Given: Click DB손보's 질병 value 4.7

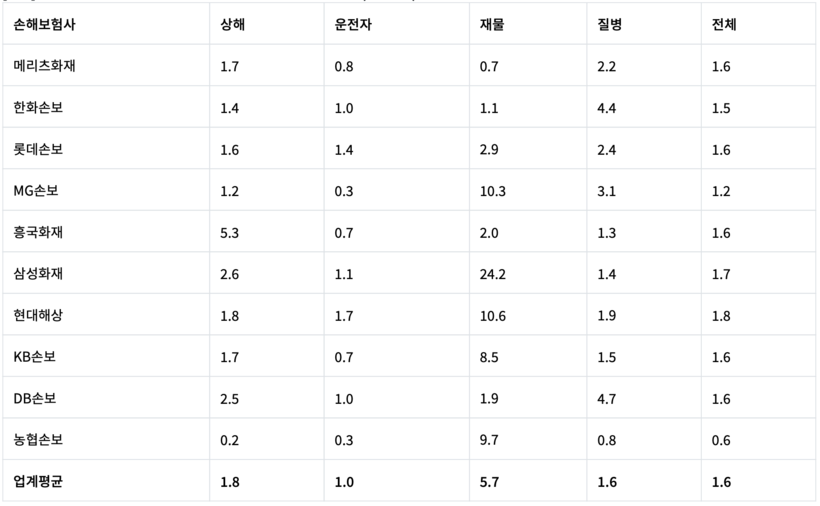Looking at the screenshot, I should tap(606, 399).
